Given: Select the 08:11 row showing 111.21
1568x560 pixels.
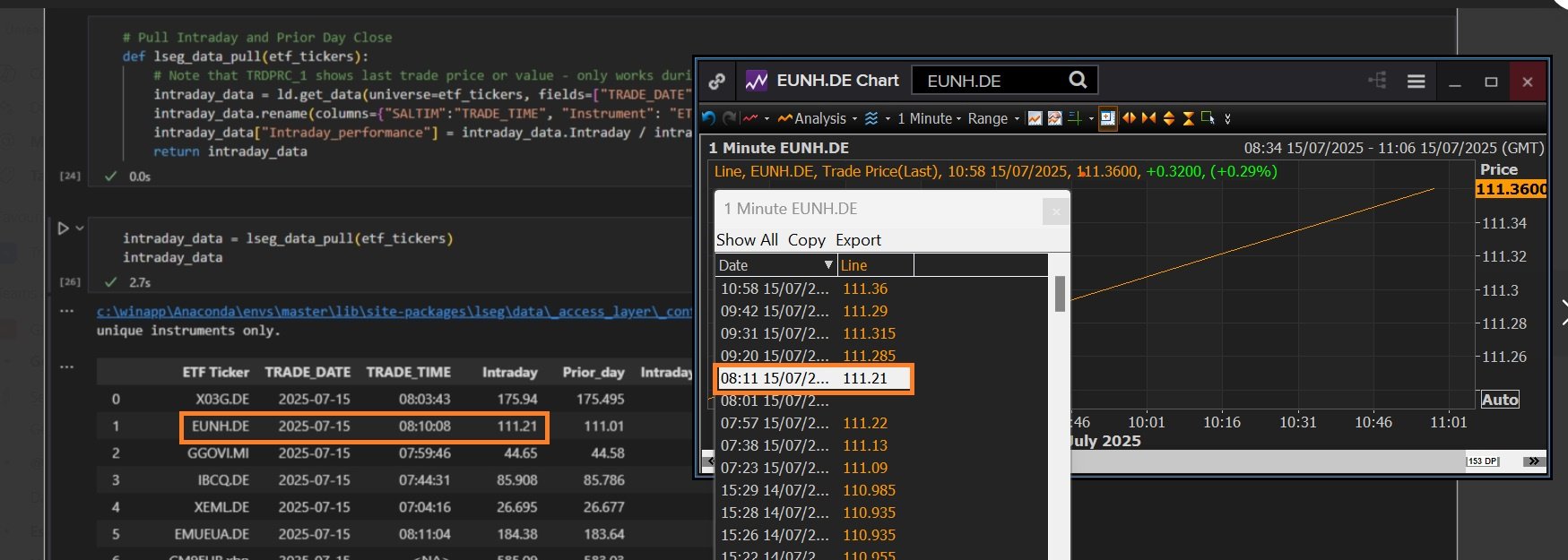Looking at the screenshot, I should point(814,378).
